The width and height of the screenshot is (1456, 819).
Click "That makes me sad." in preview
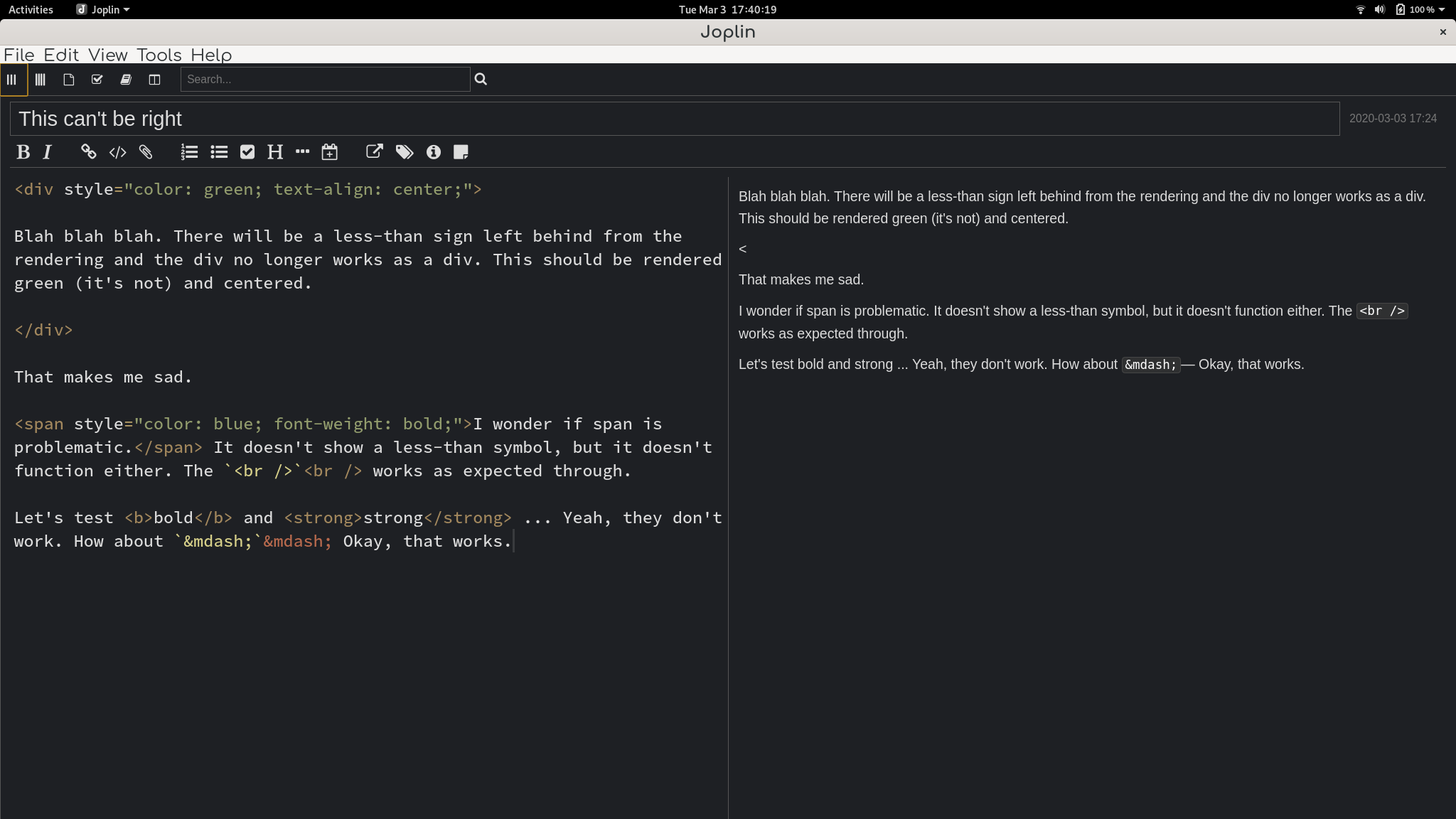tap(801, 279)
